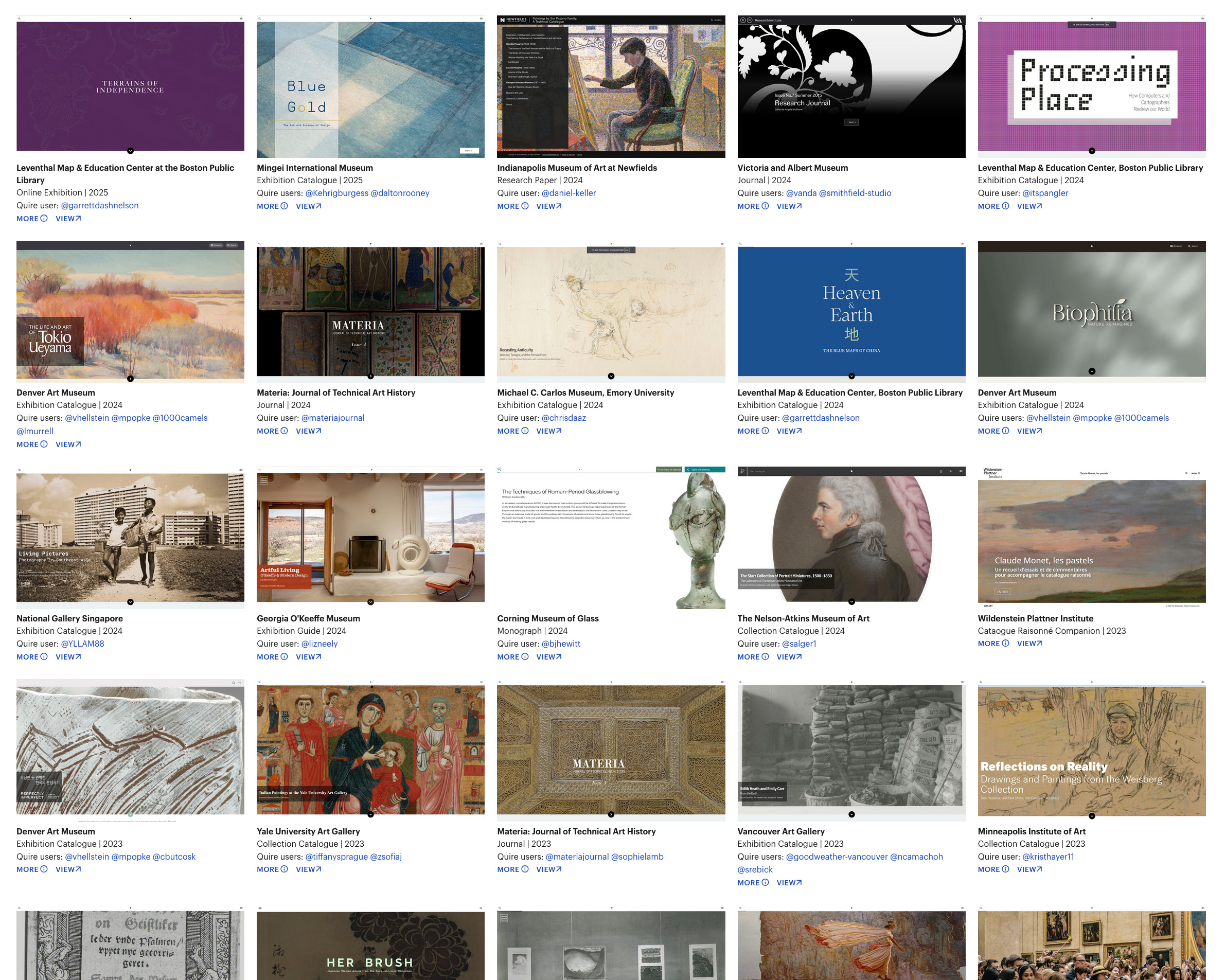Open the Terrains of Independence thumbnail
Screen dimensions: 1225x980
pyautogui.click(x=130, y=86)
